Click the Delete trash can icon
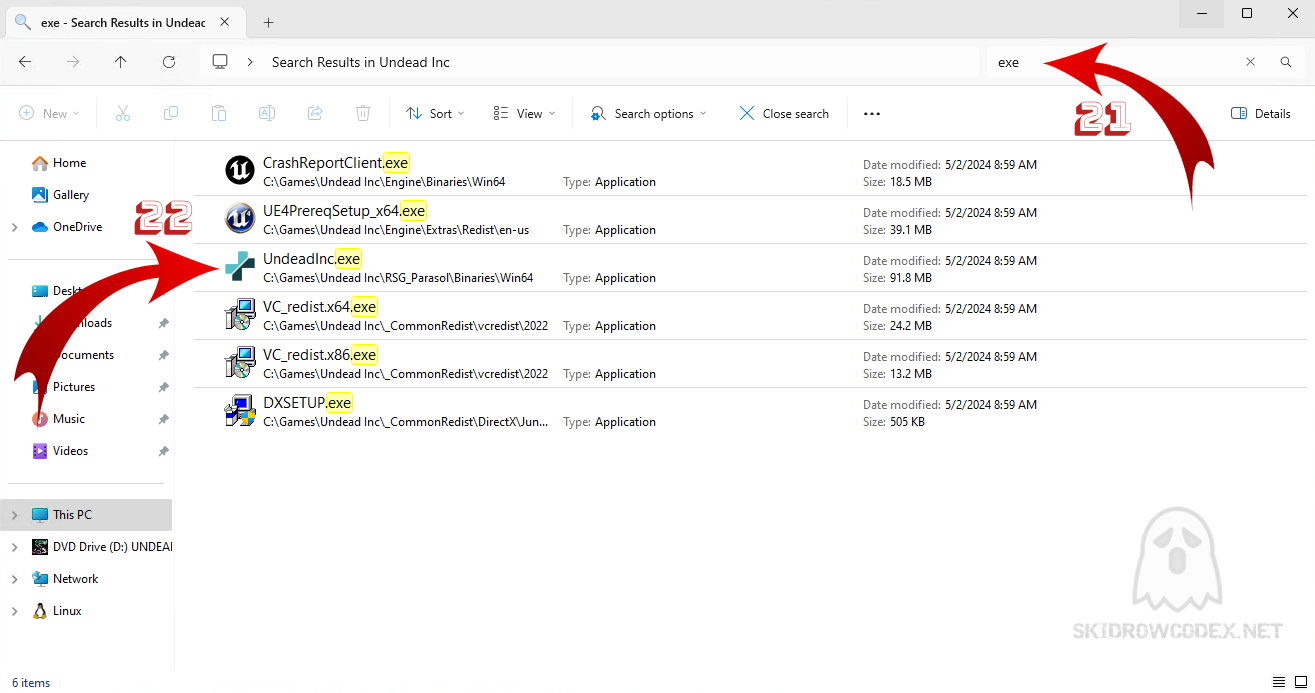 (363, 114)
